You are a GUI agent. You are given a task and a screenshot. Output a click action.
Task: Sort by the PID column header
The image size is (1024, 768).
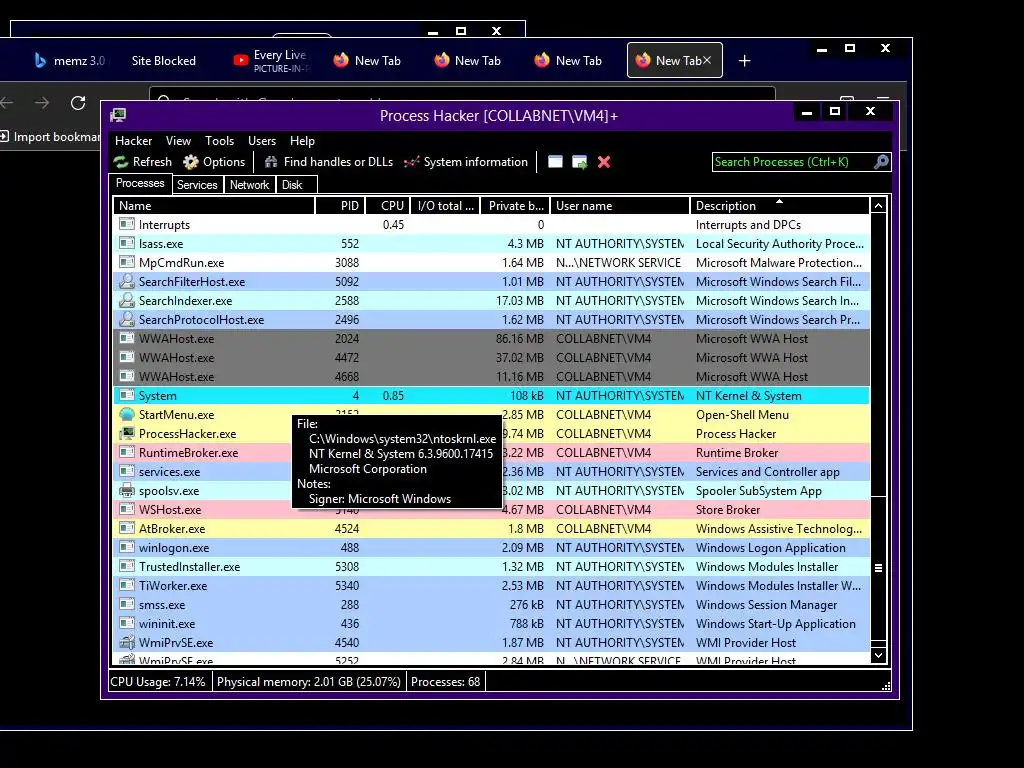click(340, 206)
